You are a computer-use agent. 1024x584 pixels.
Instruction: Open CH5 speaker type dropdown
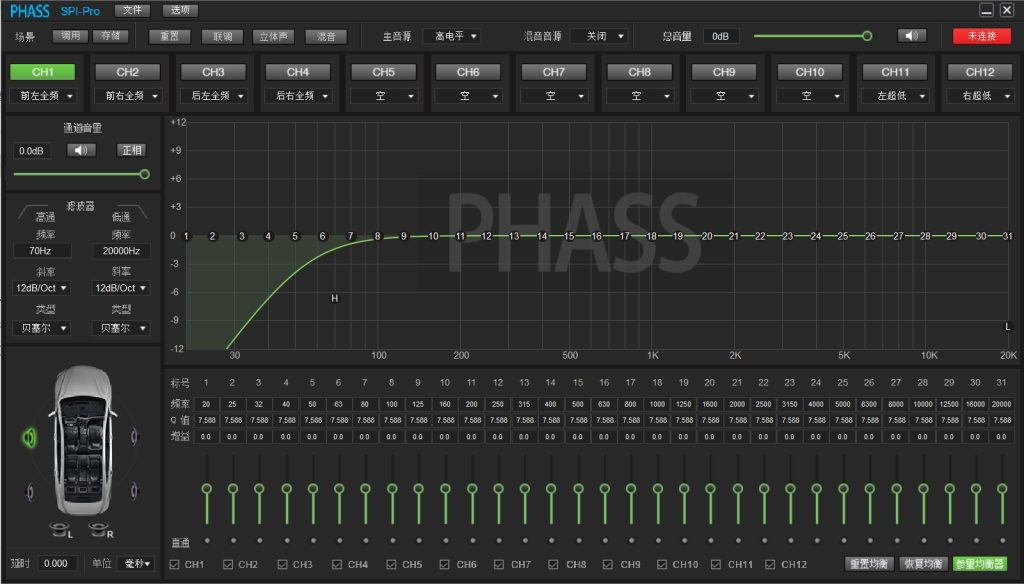tap(383, 96)
